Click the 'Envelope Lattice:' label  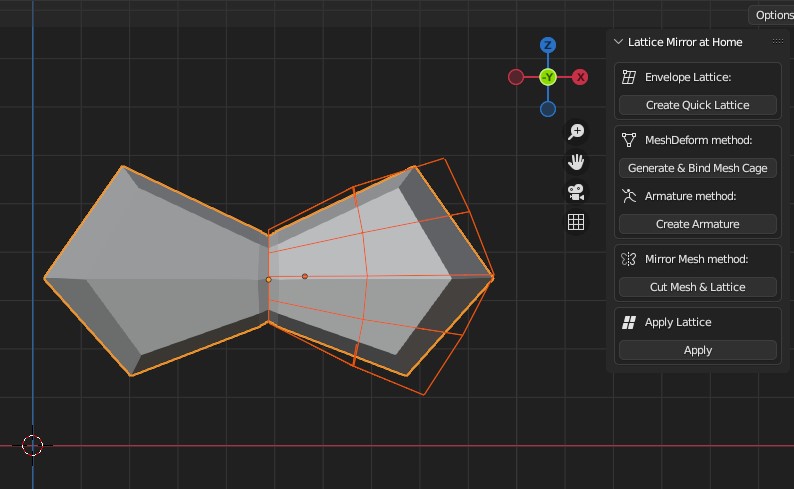pyautogui.click(x=688, y=77)
